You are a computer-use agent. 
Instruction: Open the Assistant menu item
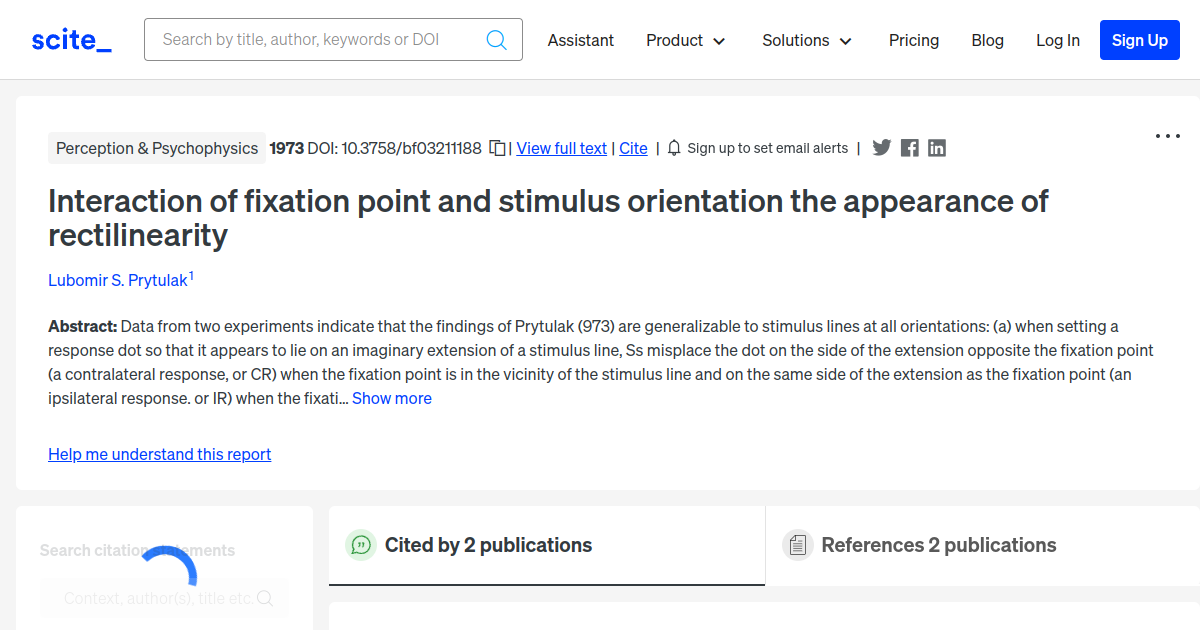coord(580,40)
